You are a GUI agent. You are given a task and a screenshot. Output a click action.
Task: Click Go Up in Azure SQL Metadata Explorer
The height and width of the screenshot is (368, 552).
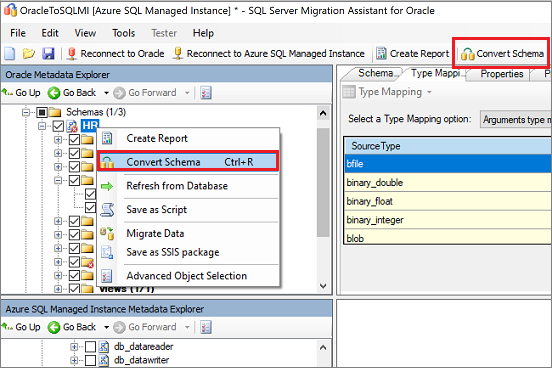pos(21,327)
